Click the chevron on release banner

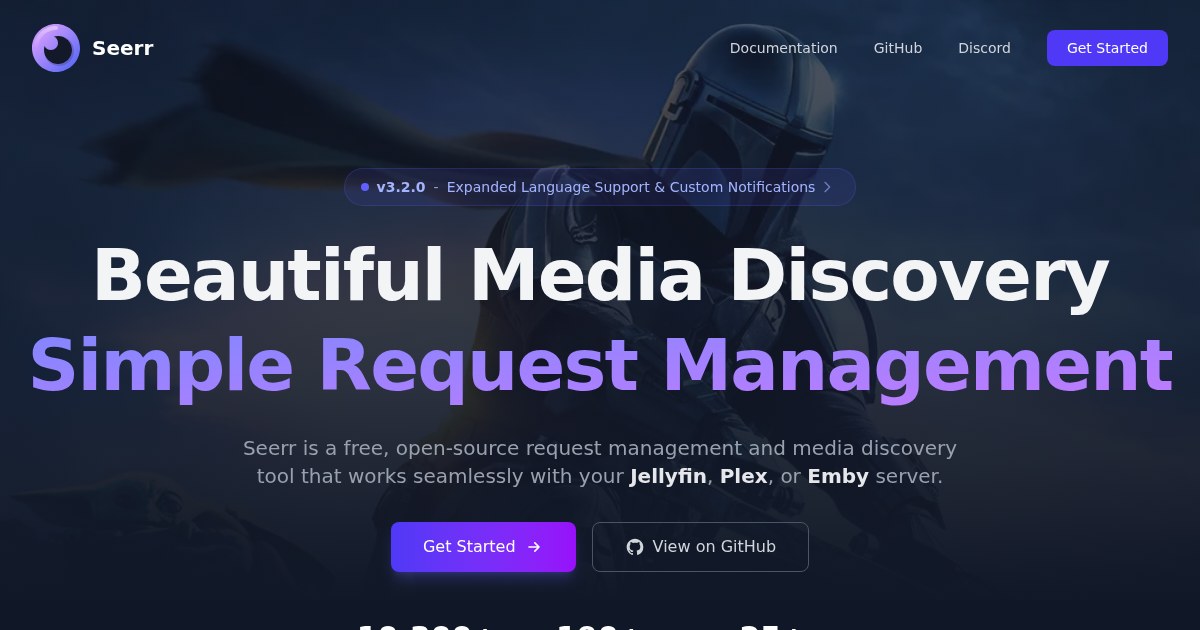(x=827, y=187)
